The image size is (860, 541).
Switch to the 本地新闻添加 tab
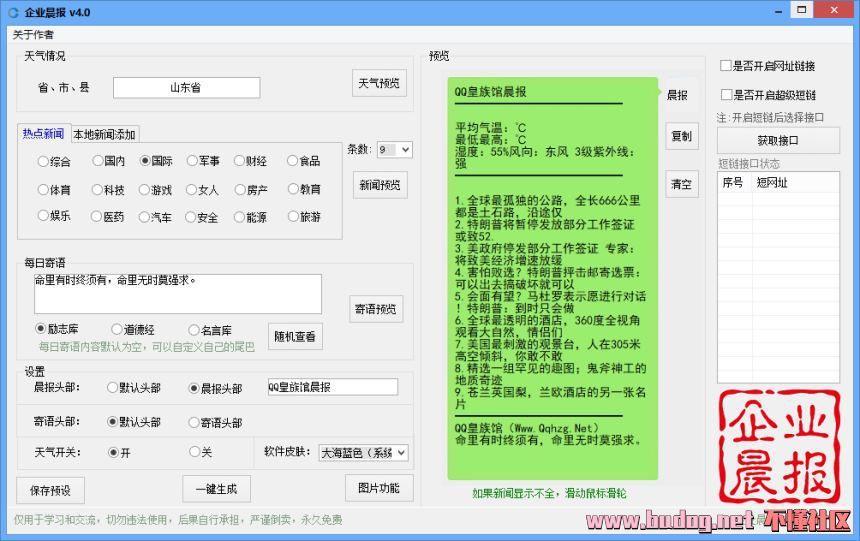click(104, 134)
